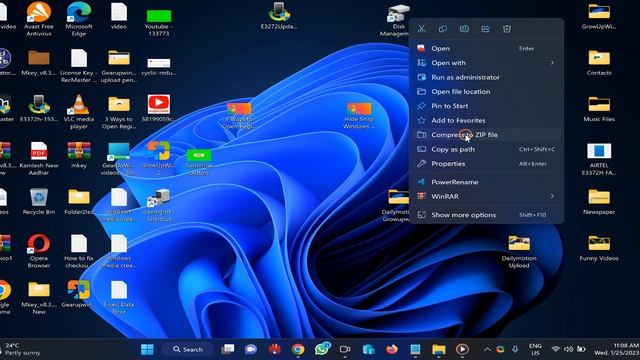This screenshot has height=360, width=640.
Task: Open Properties from context menu
Action: pyautogui.click(x=486, y=164)
